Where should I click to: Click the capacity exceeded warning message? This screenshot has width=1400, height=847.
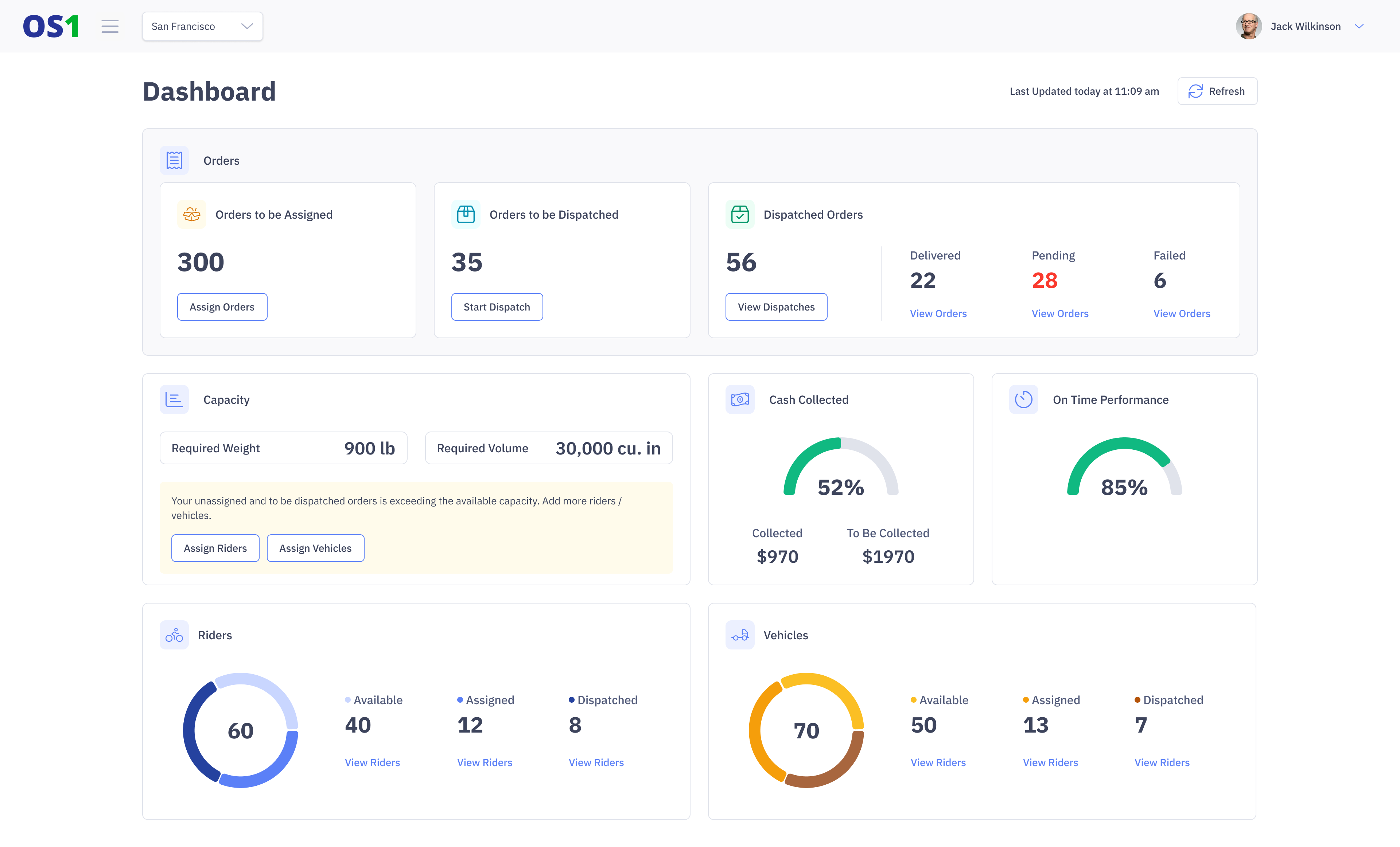coord(397,508)
